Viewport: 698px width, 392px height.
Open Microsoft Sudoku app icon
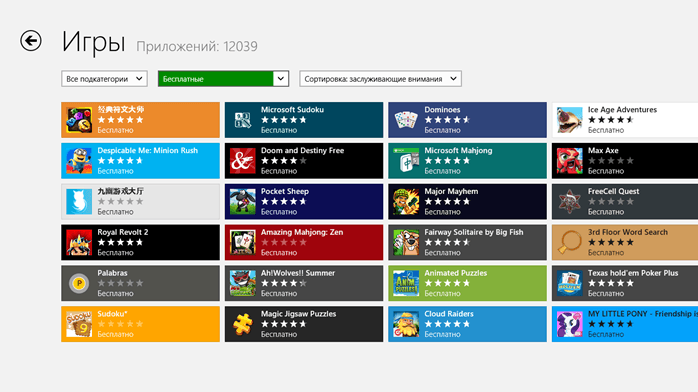[243, 120]
